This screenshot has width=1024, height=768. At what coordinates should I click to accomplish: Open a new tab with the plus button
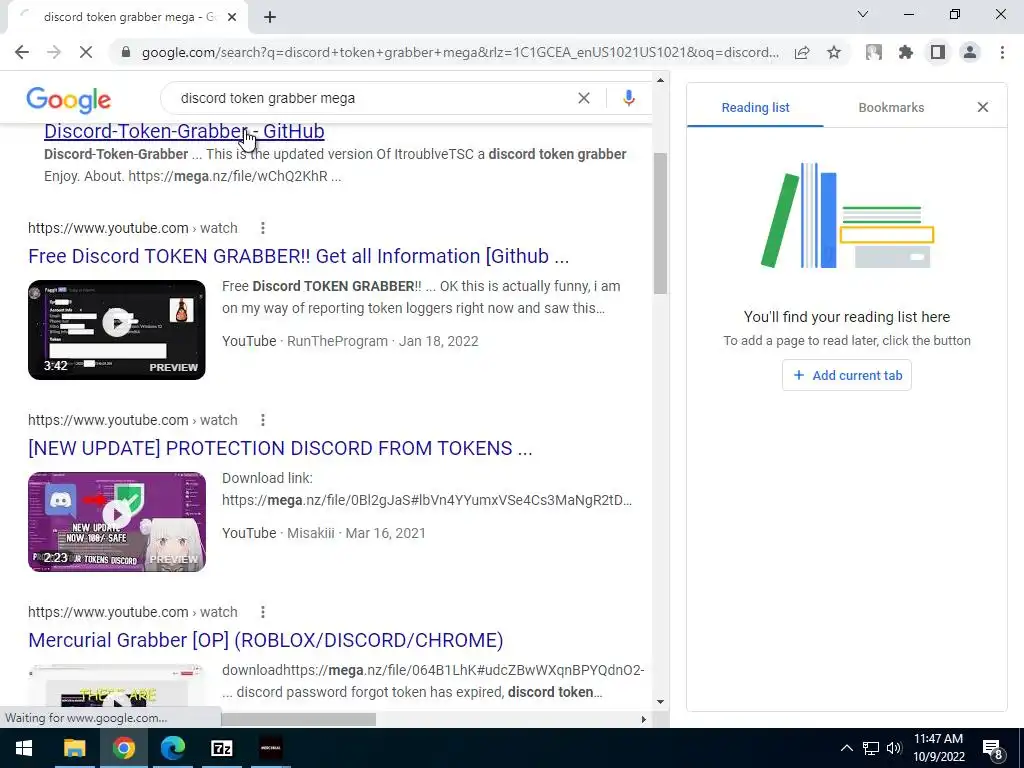270,17
